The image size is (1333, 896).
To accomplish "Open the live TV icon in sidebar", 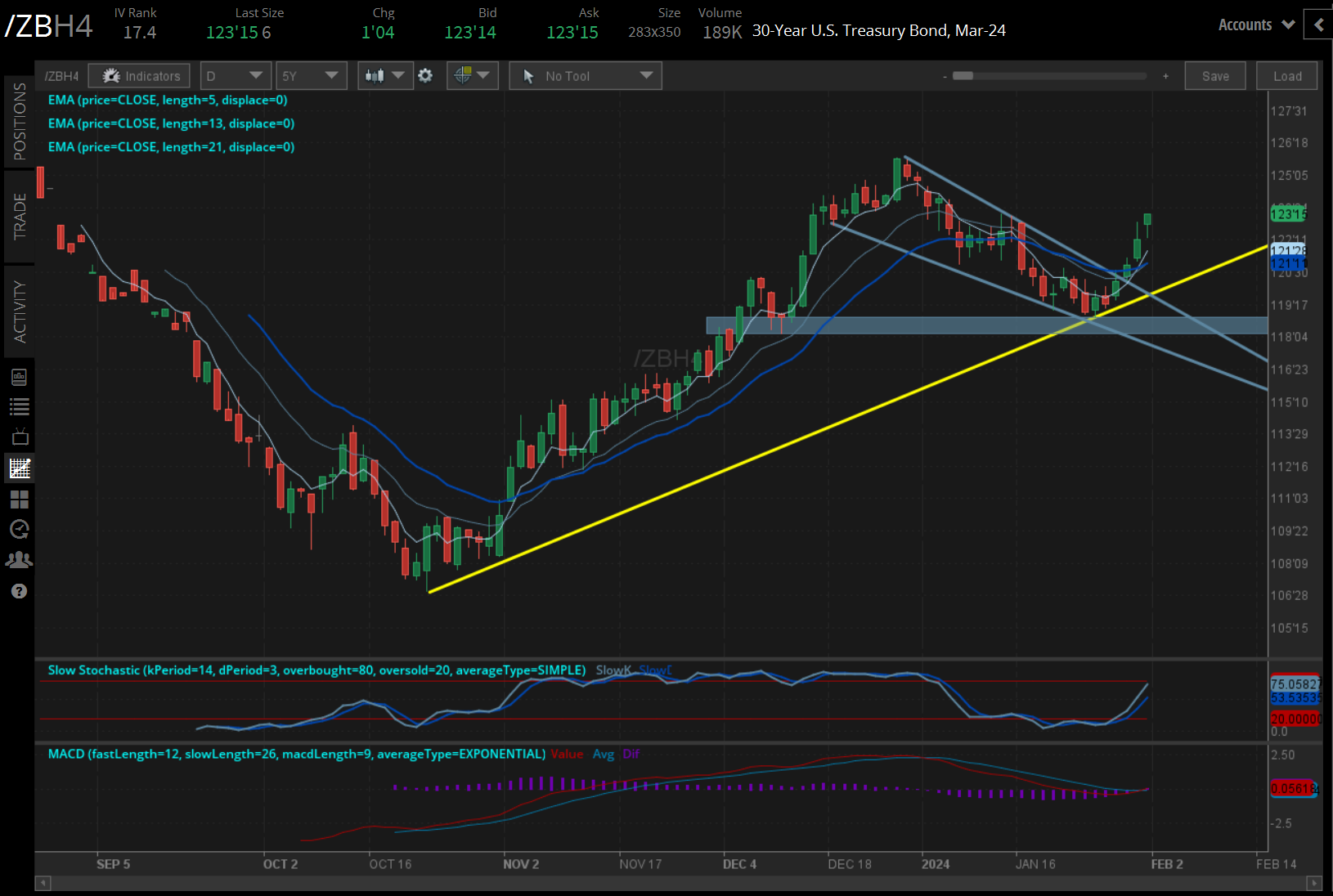I will click(20, 437).
